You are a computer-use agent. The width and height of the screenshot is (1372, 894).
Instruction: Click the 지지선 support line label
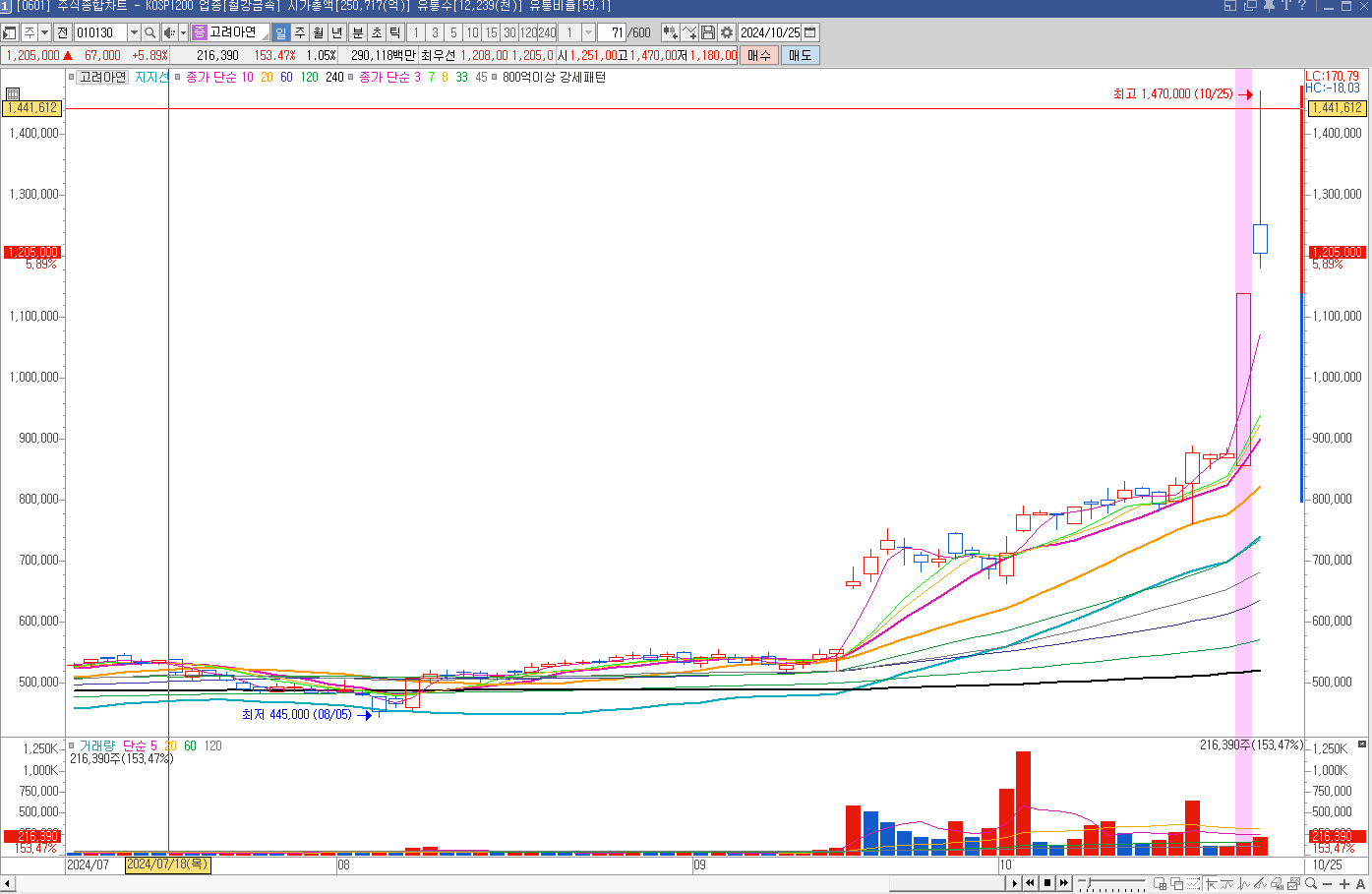150,77
